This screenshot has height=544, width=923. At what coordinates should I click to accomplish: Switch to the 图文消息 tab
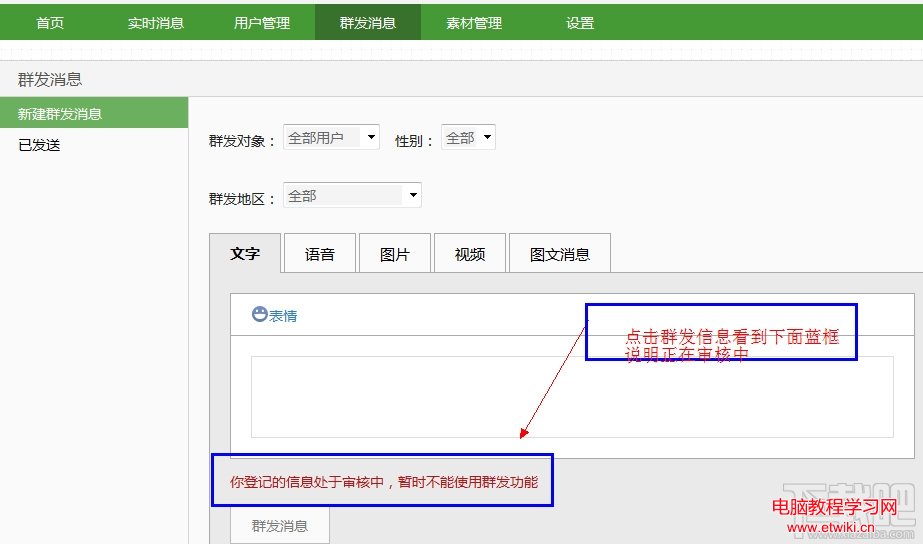click(560, 254)
